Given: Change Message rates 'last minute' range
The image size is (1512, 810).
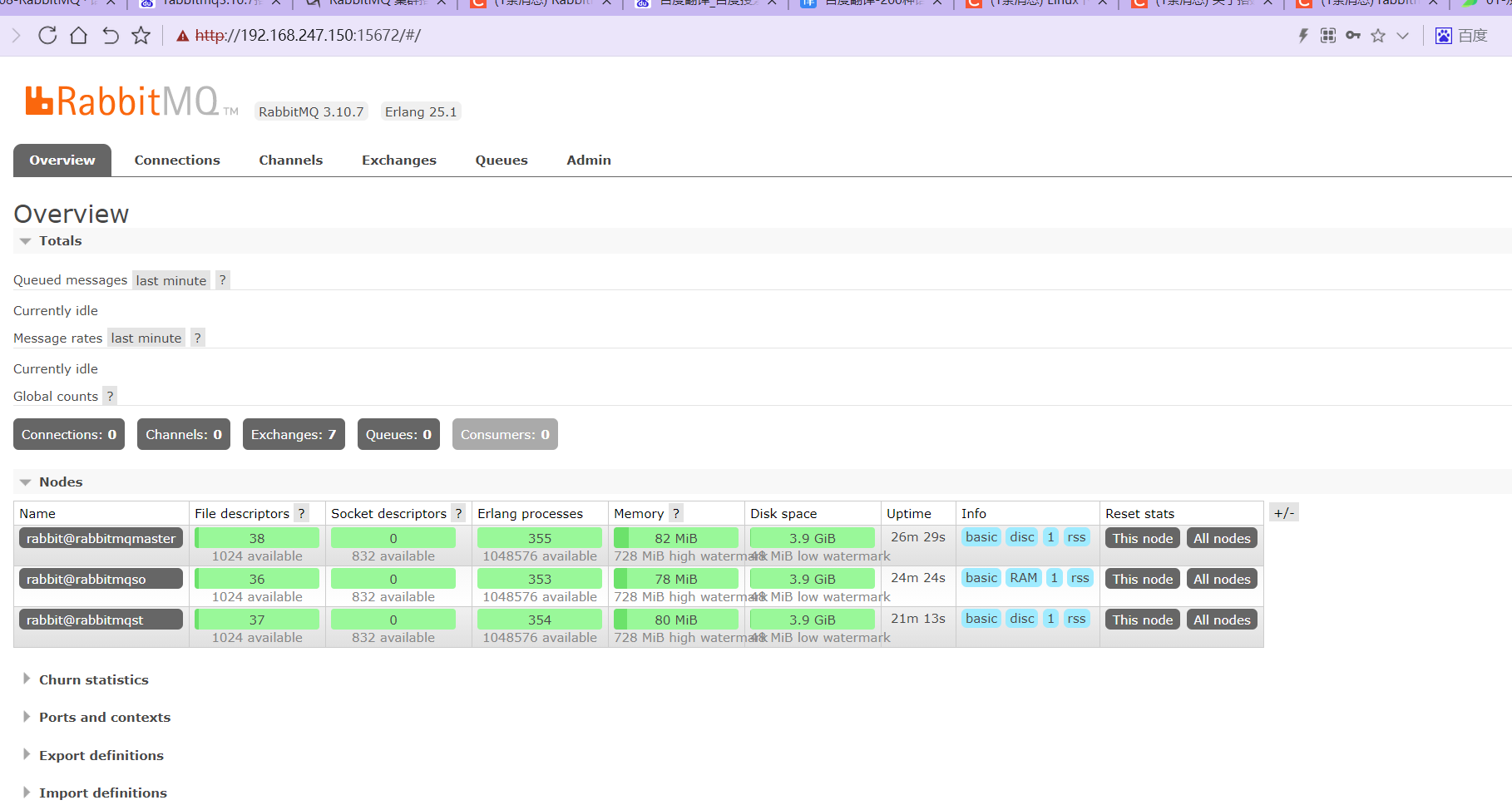Looking at the screenshot, I should pyautogui.click(x=146, y=338).
